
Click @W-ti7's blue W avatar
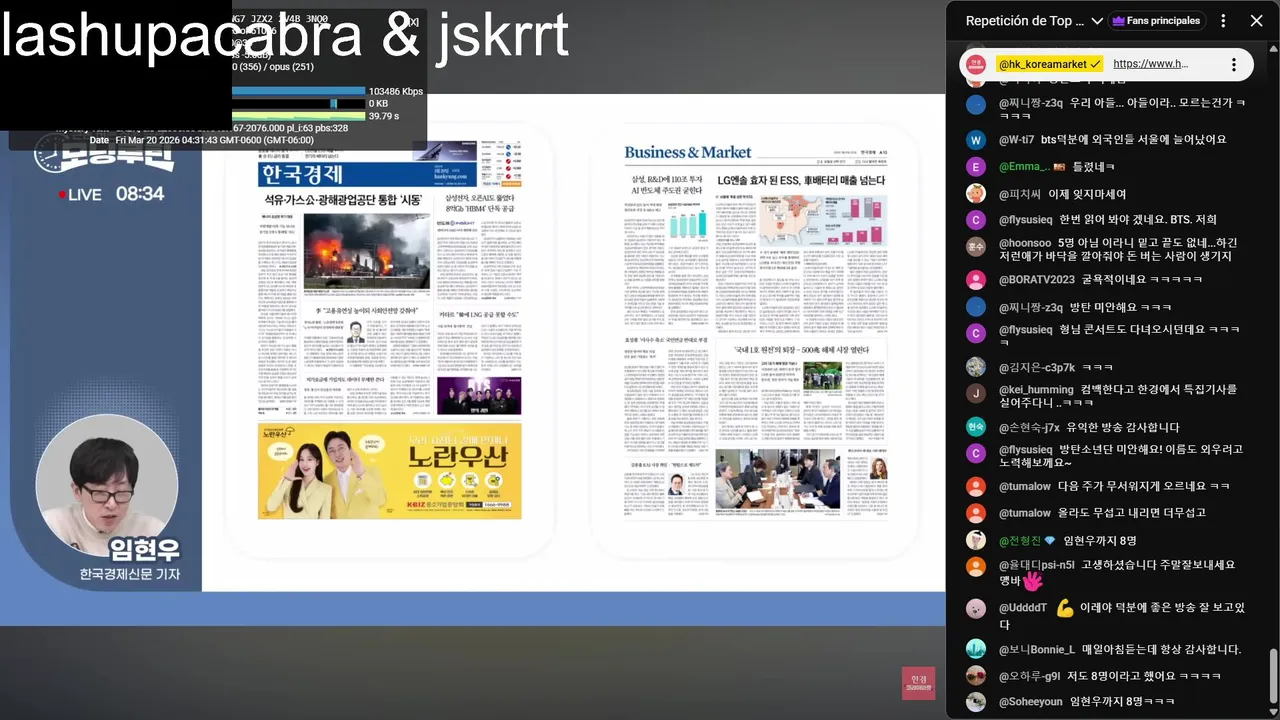976,140
